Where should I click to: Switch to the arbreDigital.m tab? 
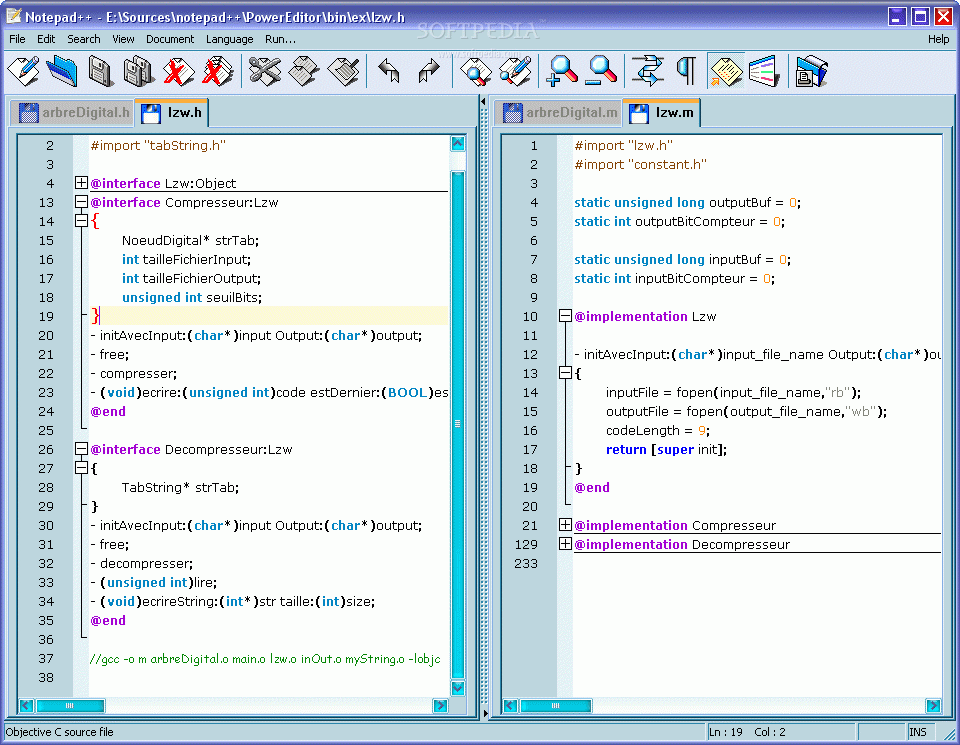coord(560,113)
